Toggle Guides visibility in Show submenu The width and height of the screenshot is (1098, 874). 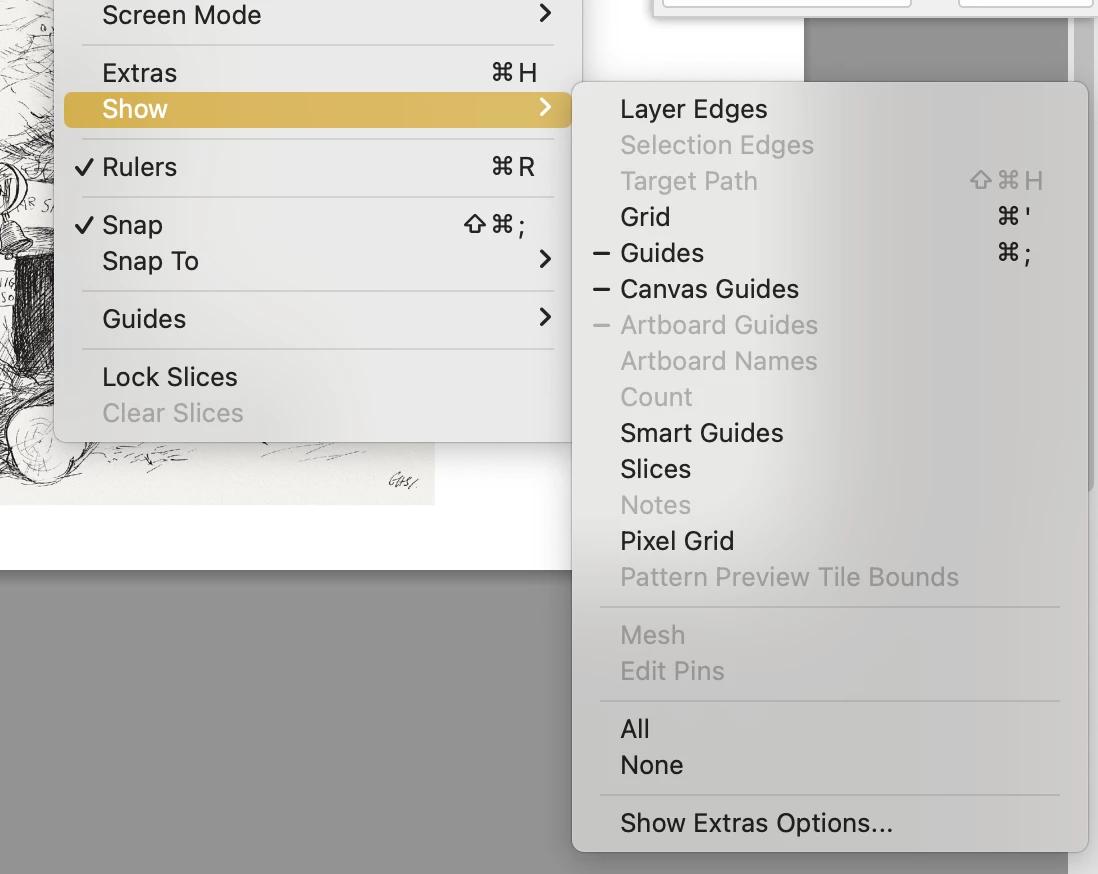[662, 253]
